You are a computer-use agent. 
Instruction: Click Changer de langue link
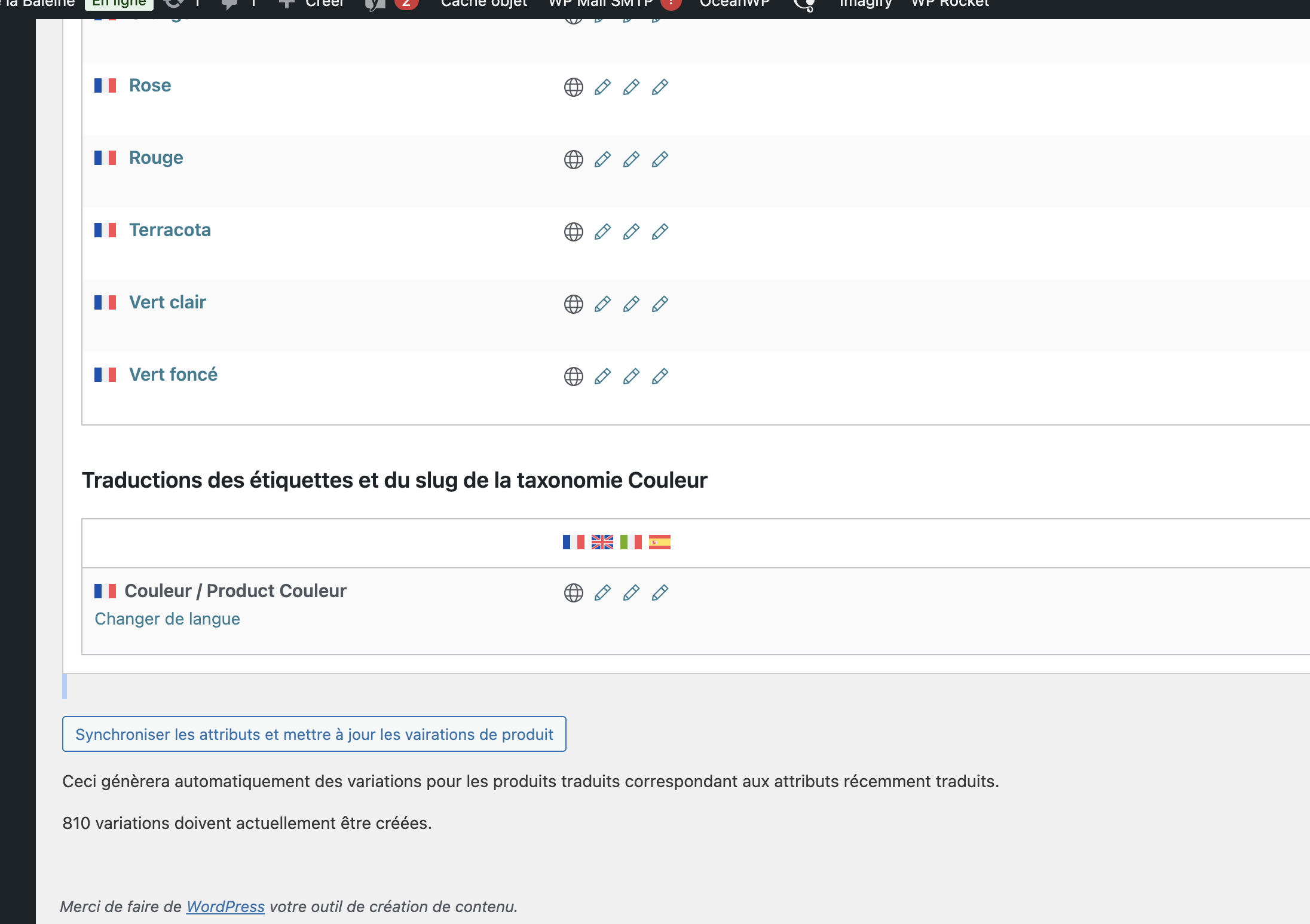[167, 619]
